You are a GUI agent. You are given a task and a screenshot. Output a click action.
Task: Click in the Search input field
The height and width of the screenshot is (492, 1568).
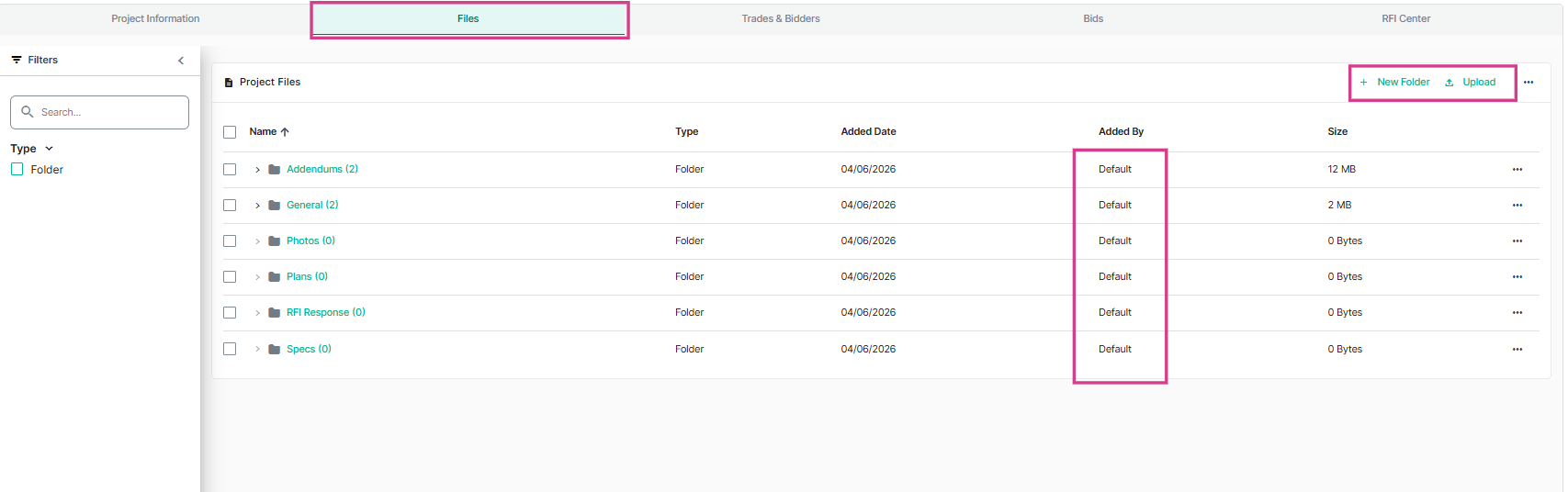99,112
